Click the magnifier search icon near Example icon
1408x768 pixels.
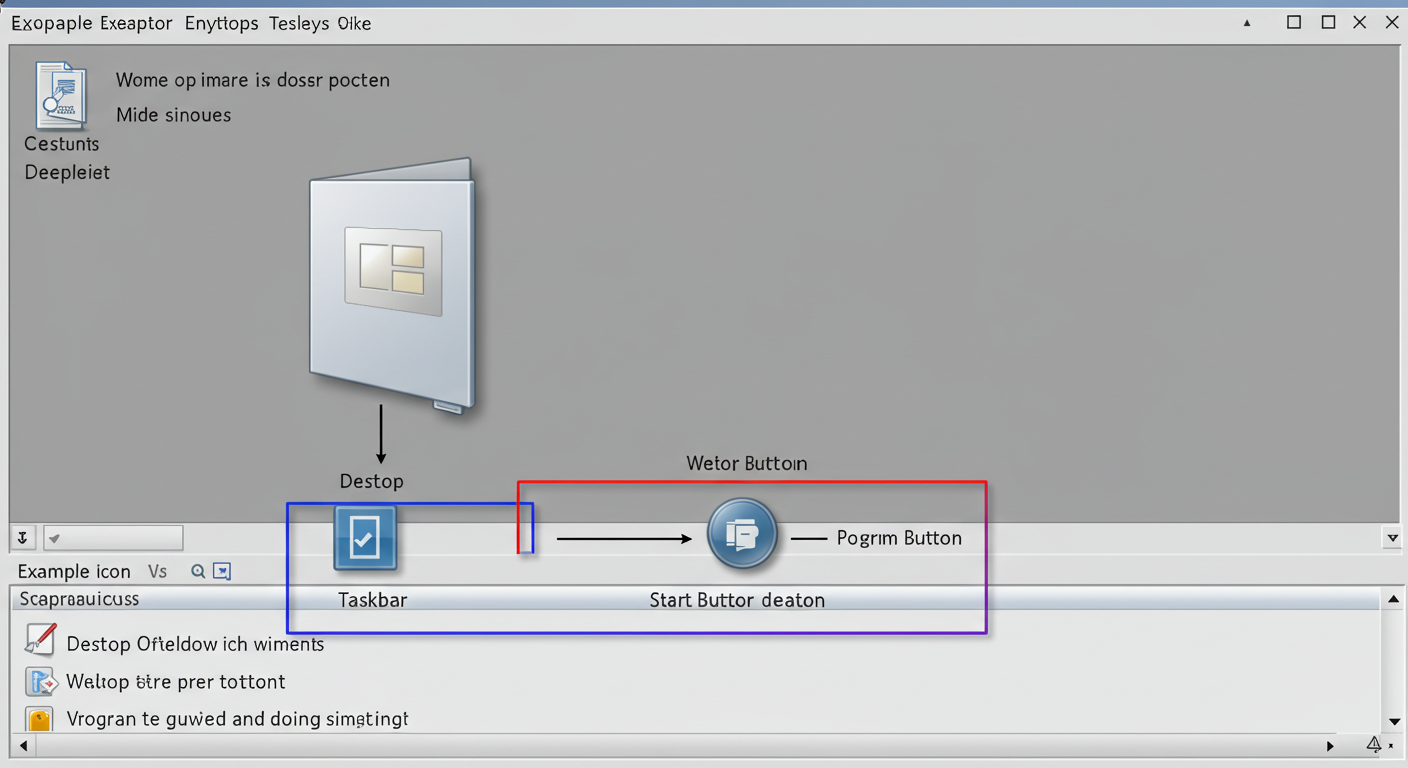196,571
